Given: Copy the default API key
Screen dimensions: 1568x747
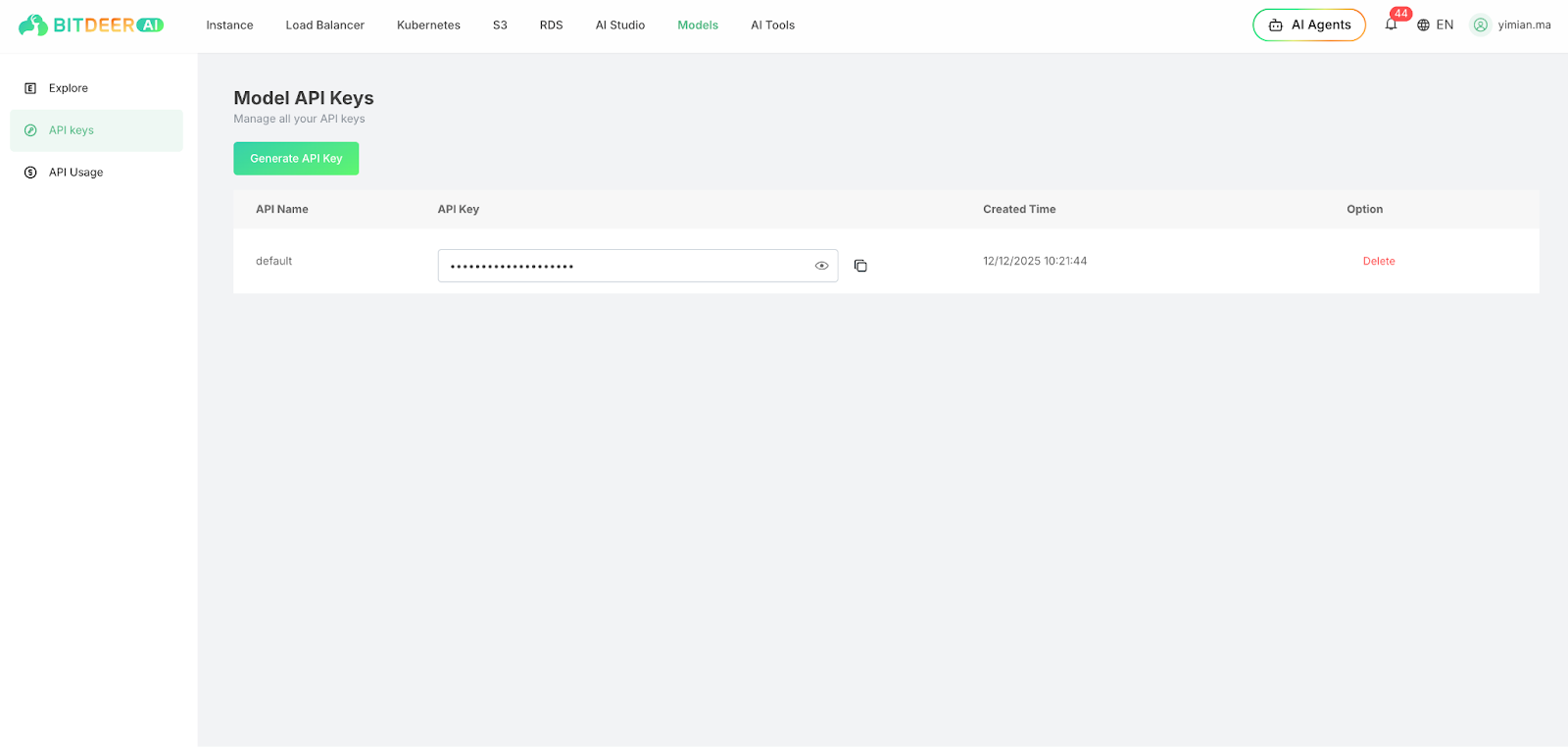Looking at the screenshot, I should point(860,266).
